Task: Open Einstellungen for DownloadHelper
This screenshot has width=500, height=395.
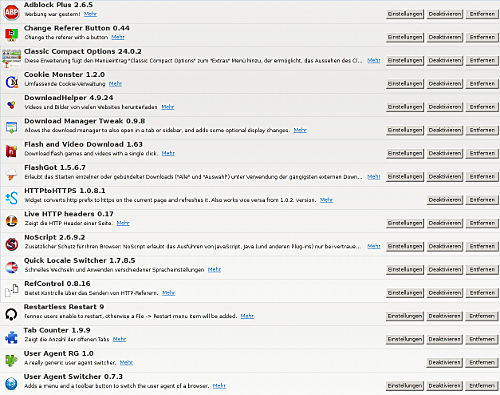Action: (405, 107)
